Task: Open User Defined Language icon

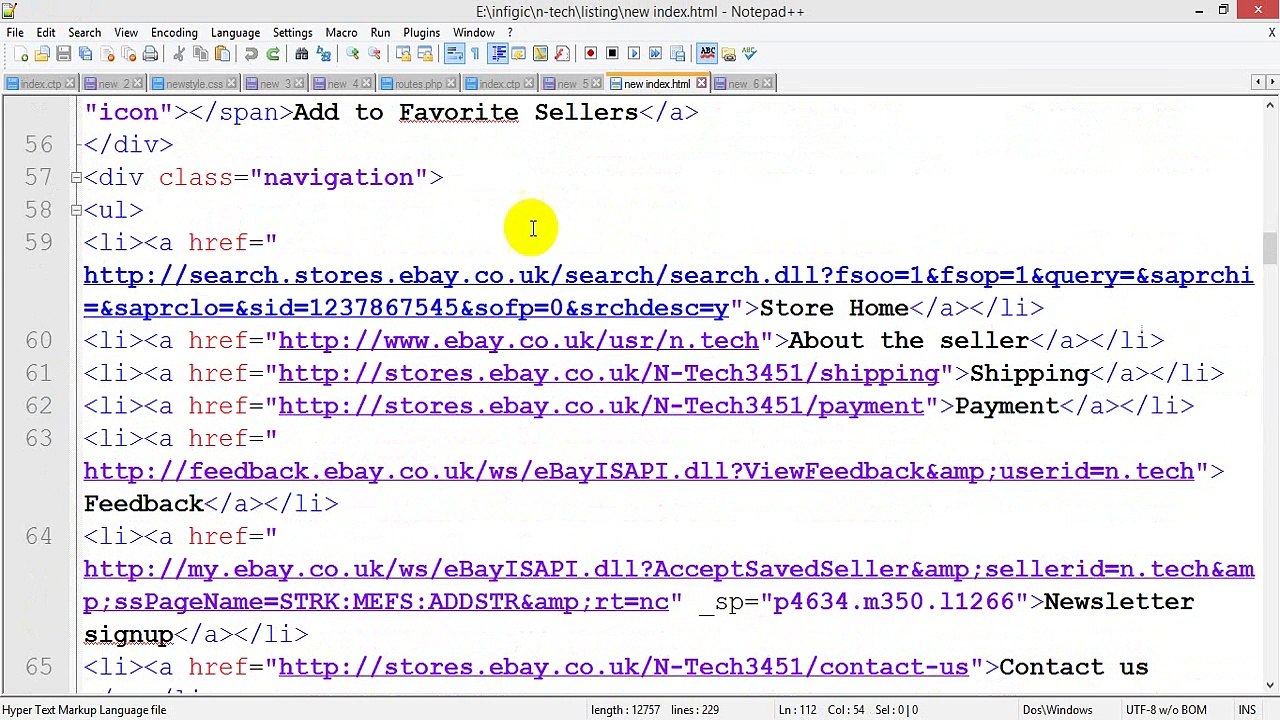Action: tap(518, 54)
